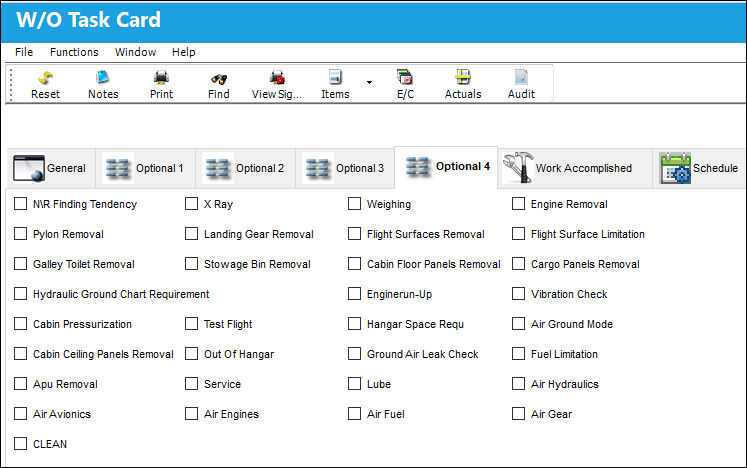Image resolution: width=747 pixels, height=468 pixels.
Task: Check the Landing Gear Removal checkbox
Action: coord(192,234)
